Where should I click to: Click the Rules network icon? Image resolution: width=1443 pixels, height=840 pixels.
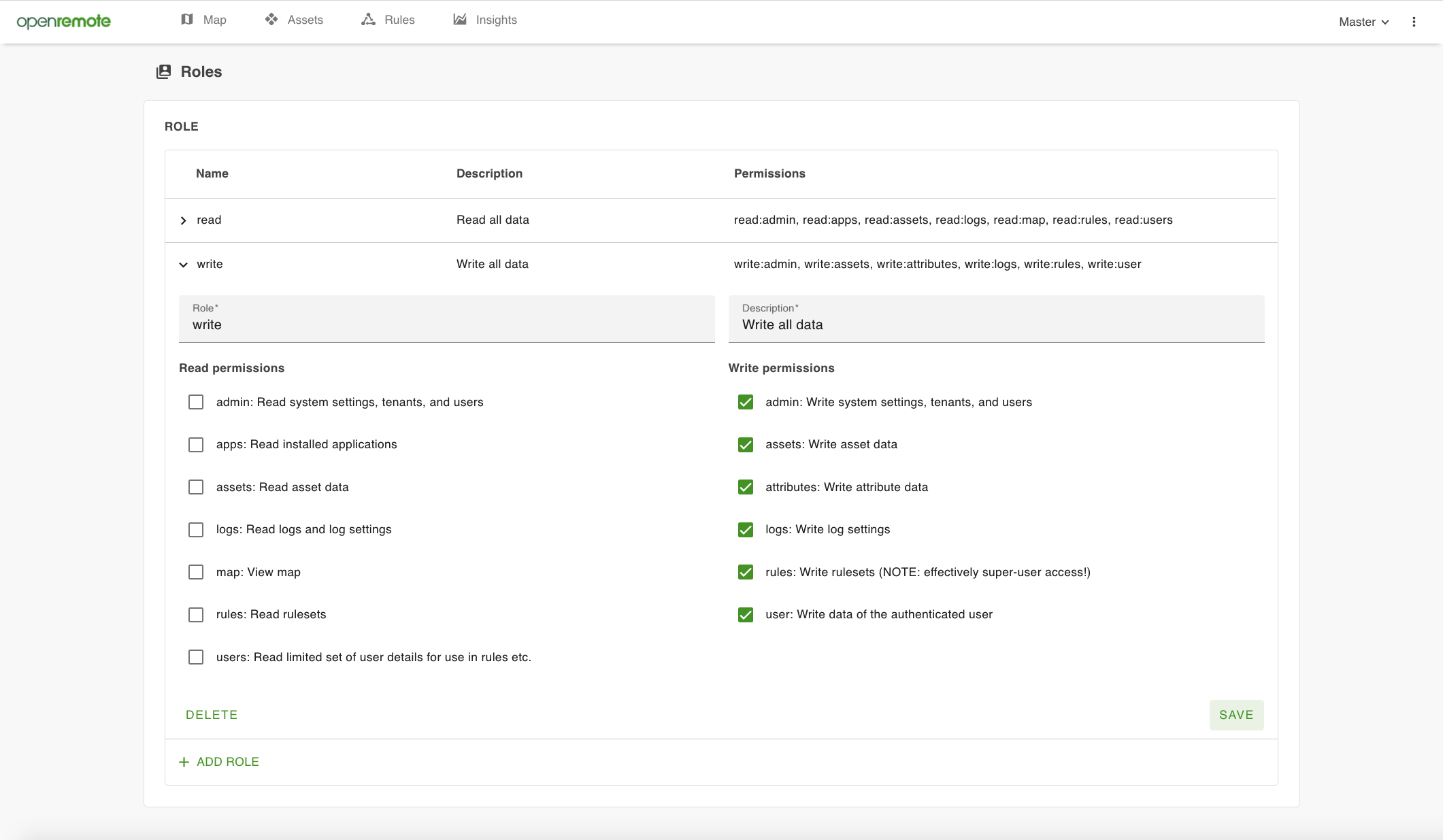click(368, 20)
